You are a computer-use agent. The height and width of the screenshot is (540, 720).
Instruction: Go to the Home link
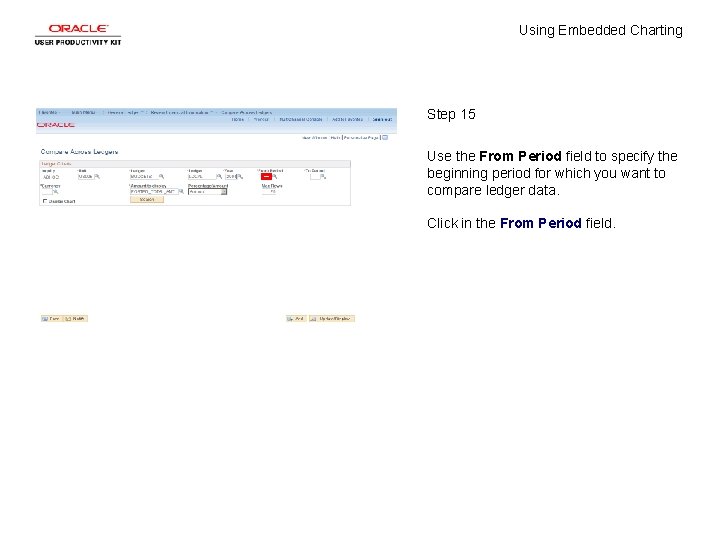[237, 119]
